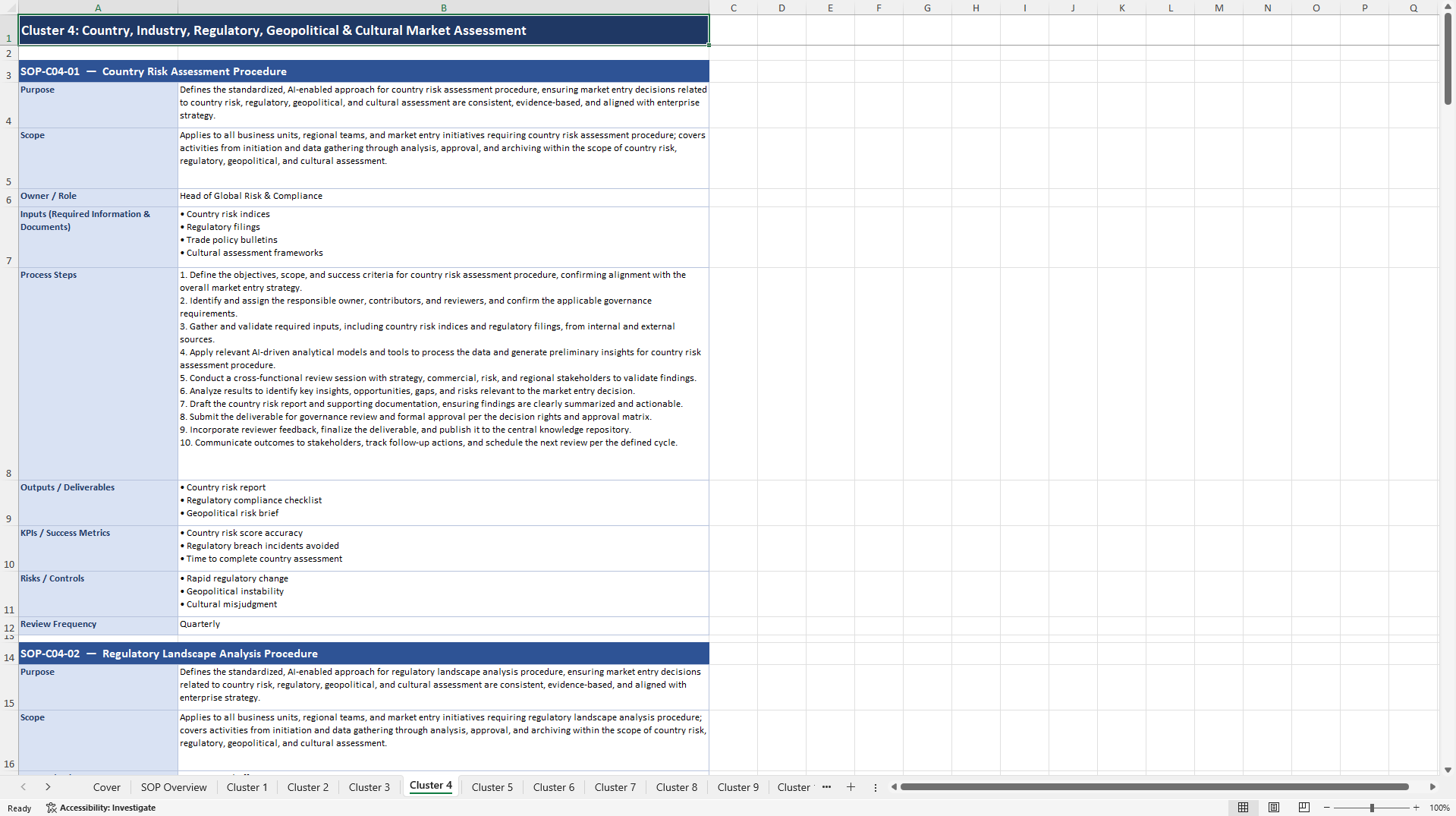Select column B header
1456x816 pixels.
[444, 8]
